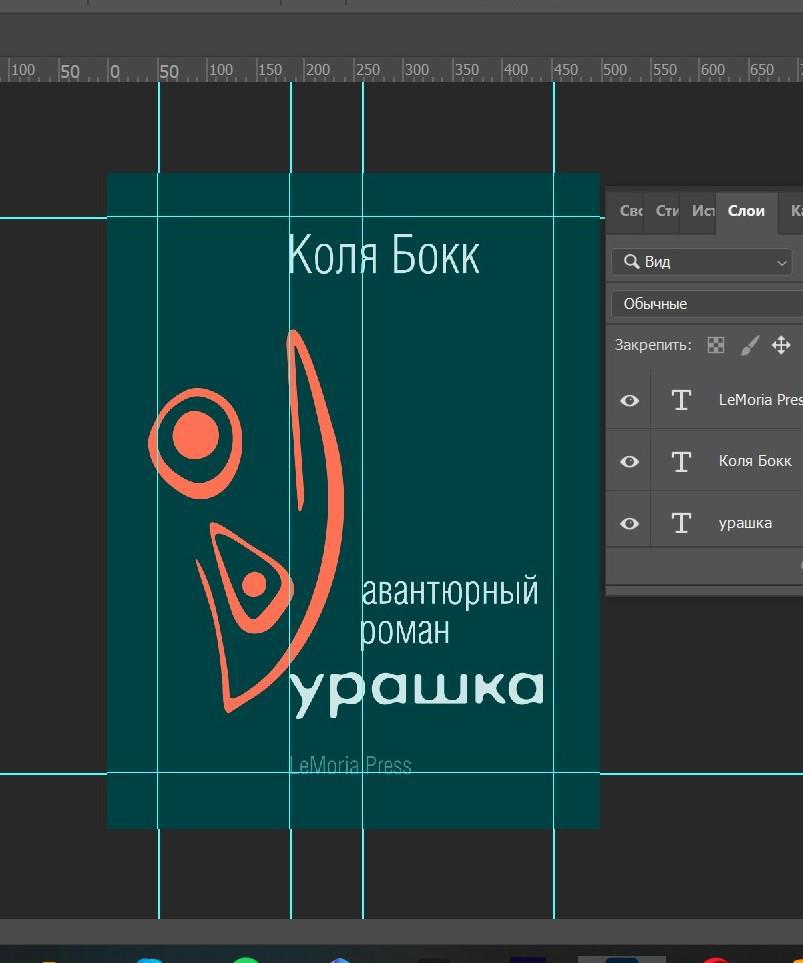Switch to the Ка tab next to Слои
Image resolution: width=803 pixels, height=963 pixels.
click(795, 211)
